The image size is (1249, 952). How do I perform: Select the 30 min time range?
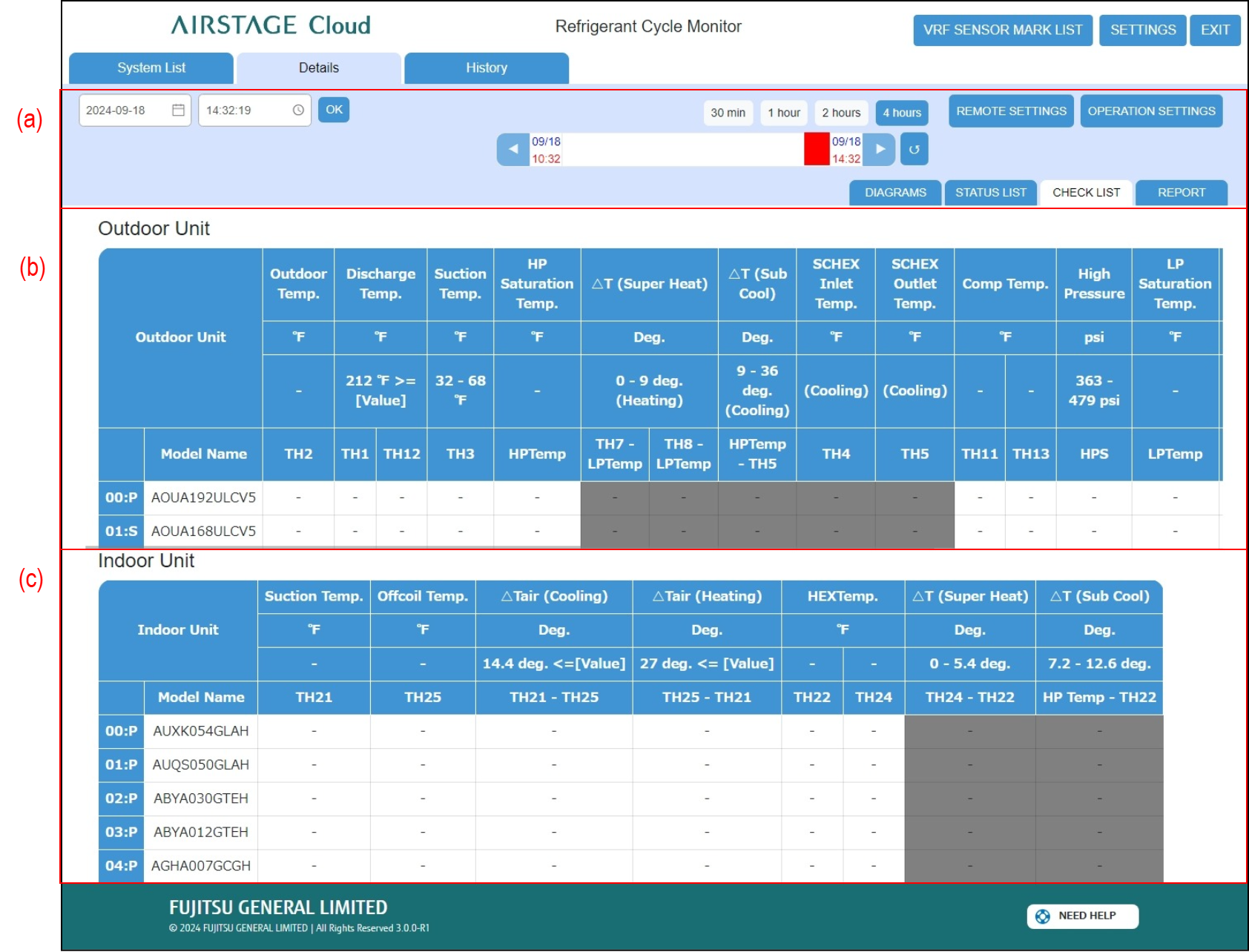pos(728,113)
